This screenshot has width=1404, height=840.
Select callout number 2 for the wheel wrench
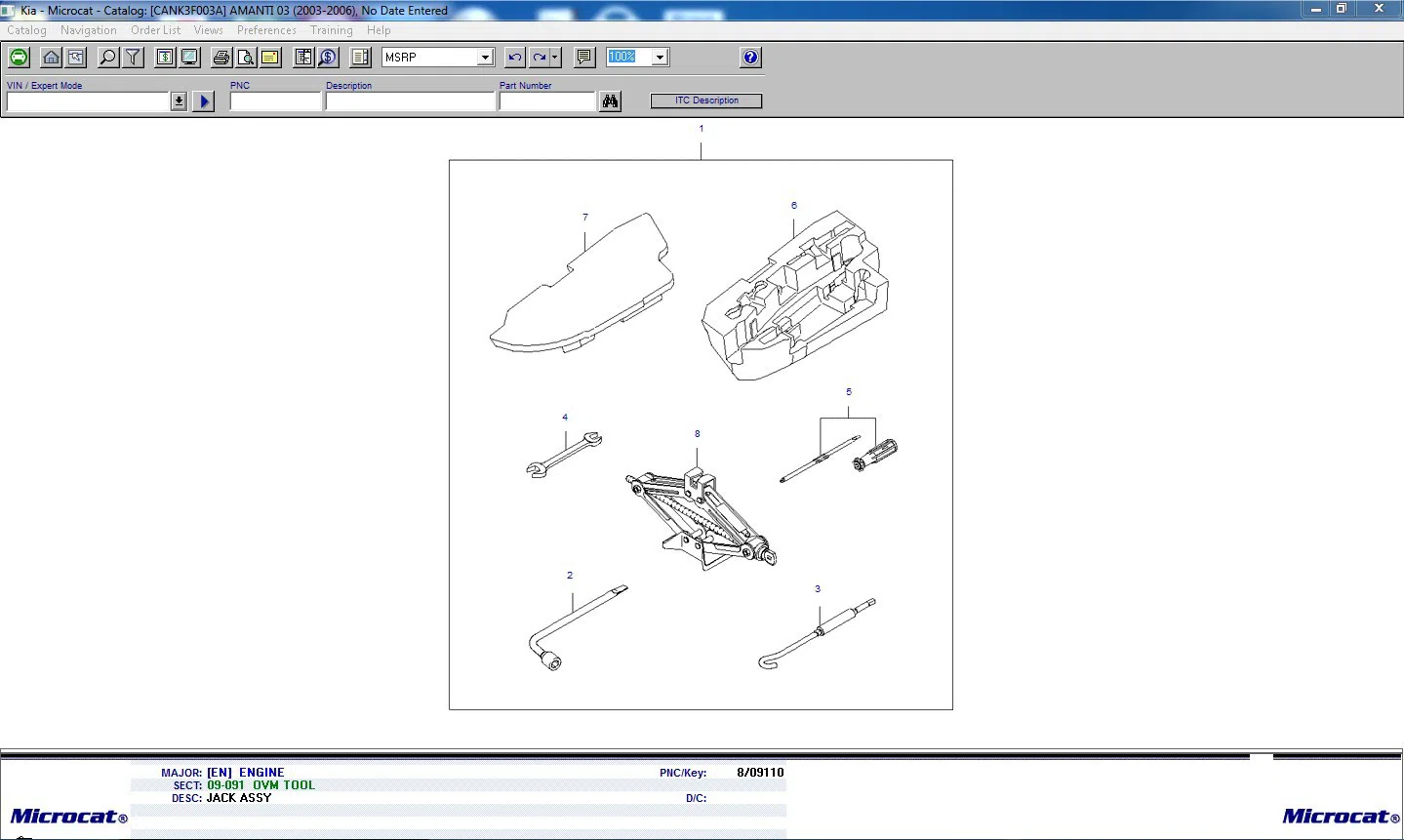pos(570,576)
